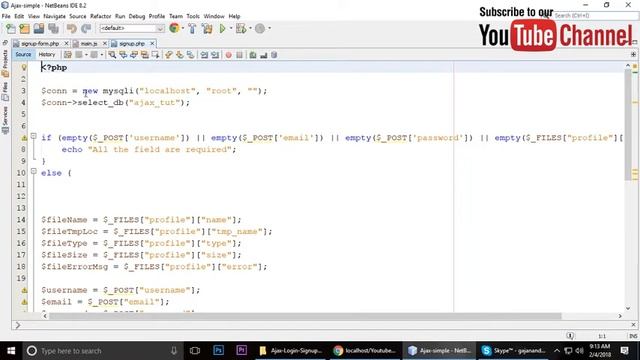Switch to the Skype taskbar window
The image size is (640, 360).
[513, 351]
